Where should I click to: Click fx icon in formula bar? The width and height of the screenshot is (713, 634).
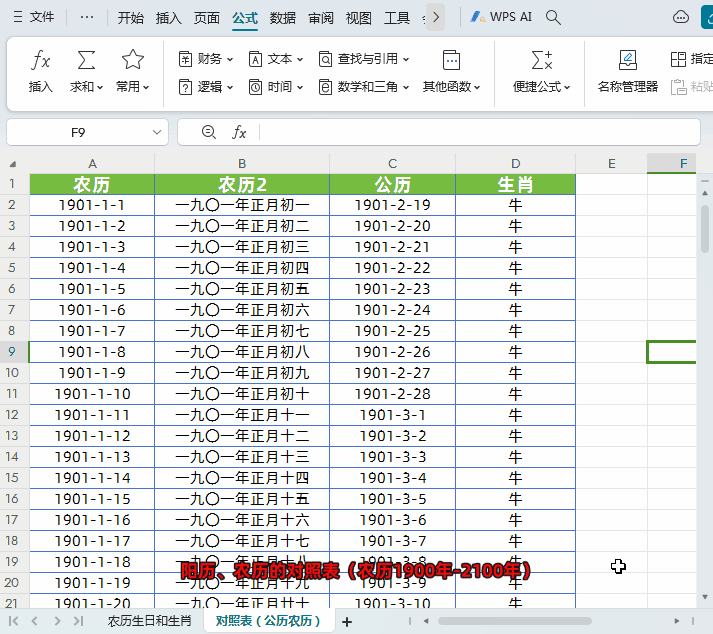[x=239, y=132]
